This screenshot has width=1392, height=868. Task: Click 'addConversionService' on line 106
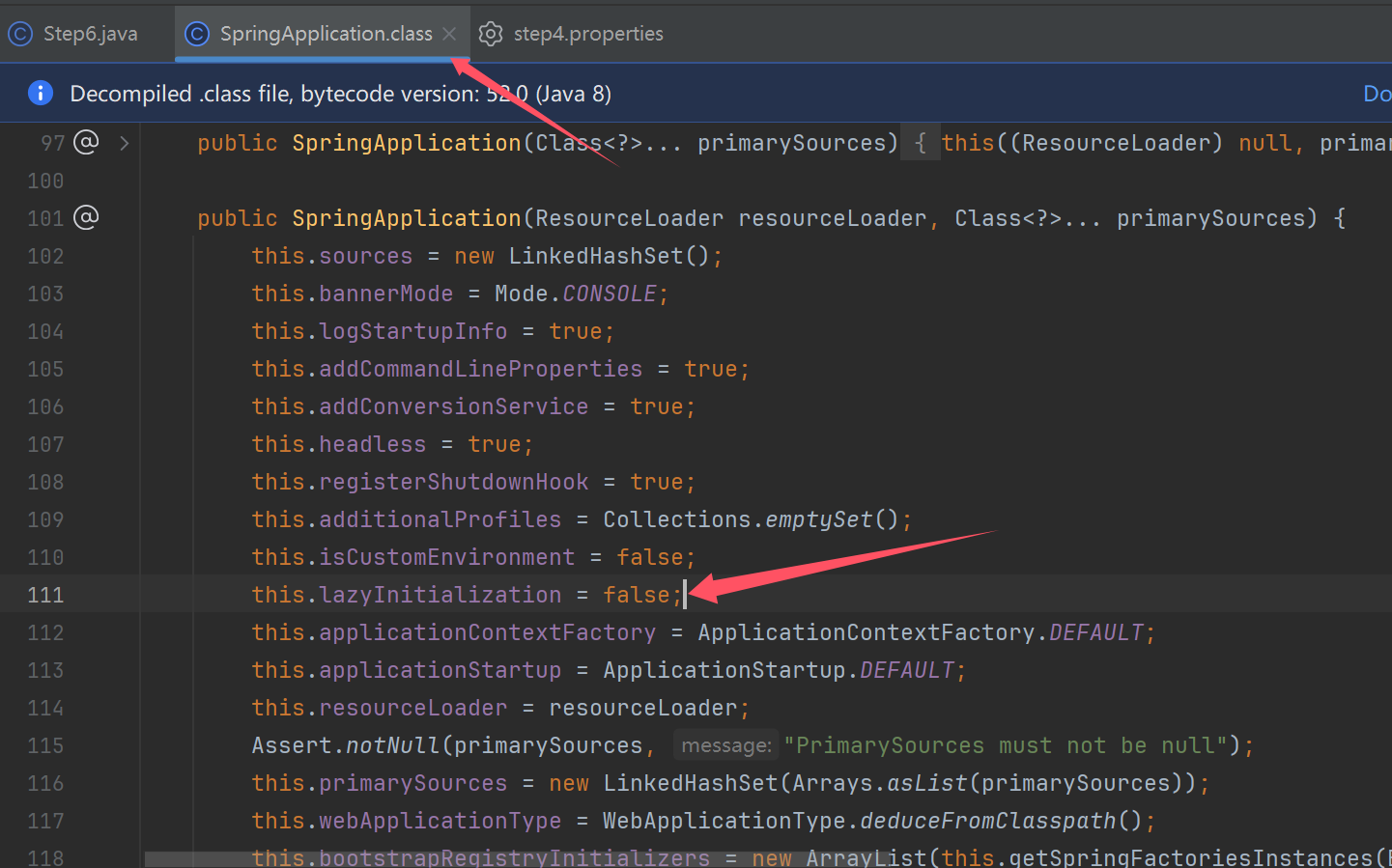(x=453, y=406)
